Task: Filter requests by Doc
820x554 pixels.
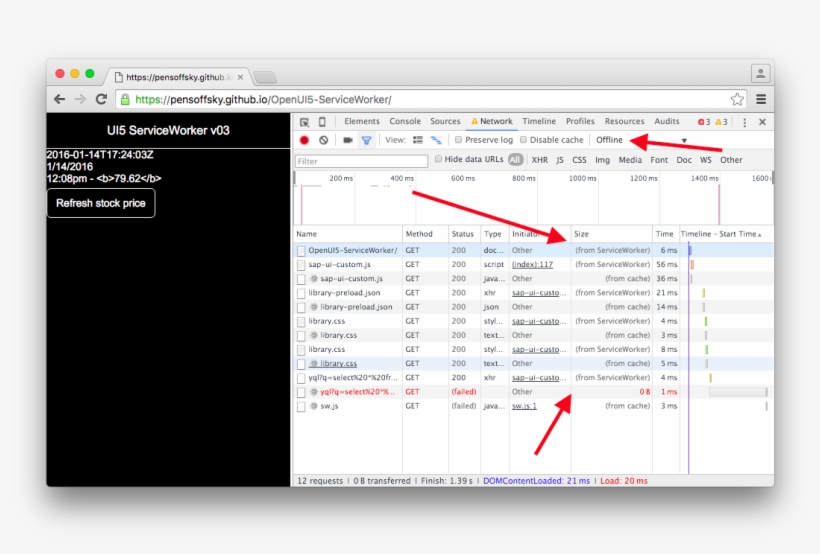Action: click(684, 160)
